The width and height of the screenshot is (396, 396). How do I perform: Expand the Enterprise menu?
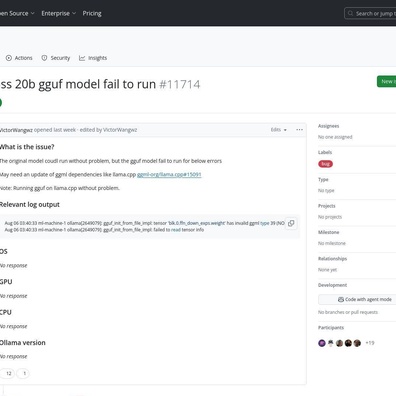click(59, 13)
